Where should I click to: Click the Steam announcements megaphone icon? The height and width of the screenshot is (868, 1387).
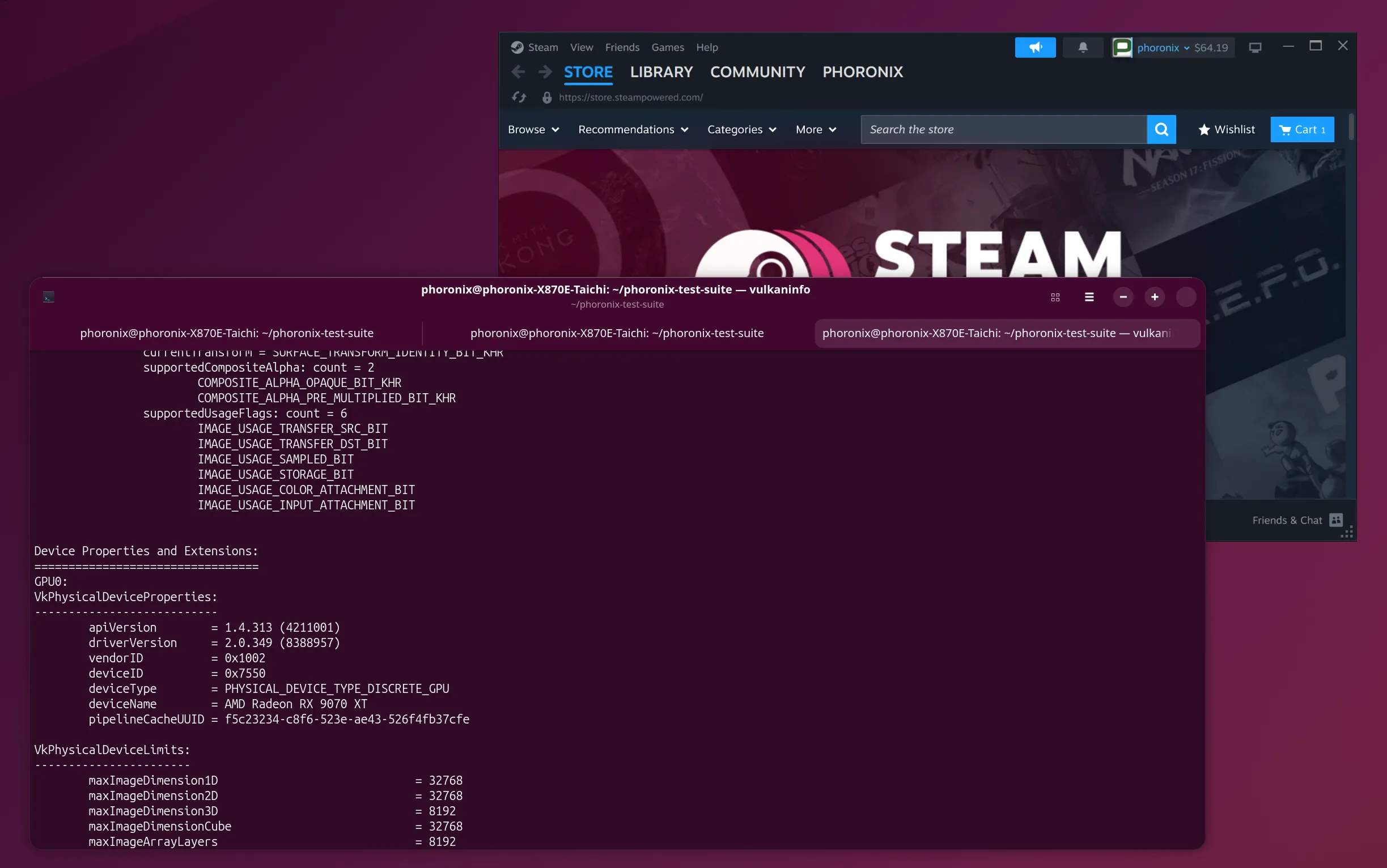click(1035, 48)
